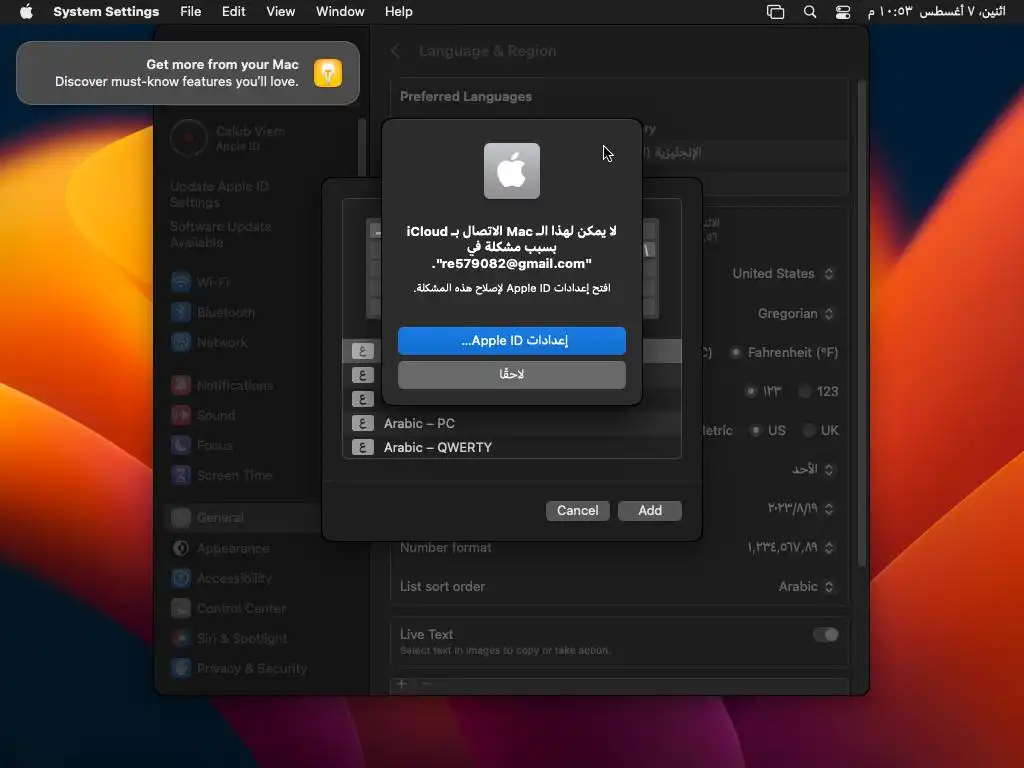Open the Calendar dropdown showing Gregorian

coord(795,313)
